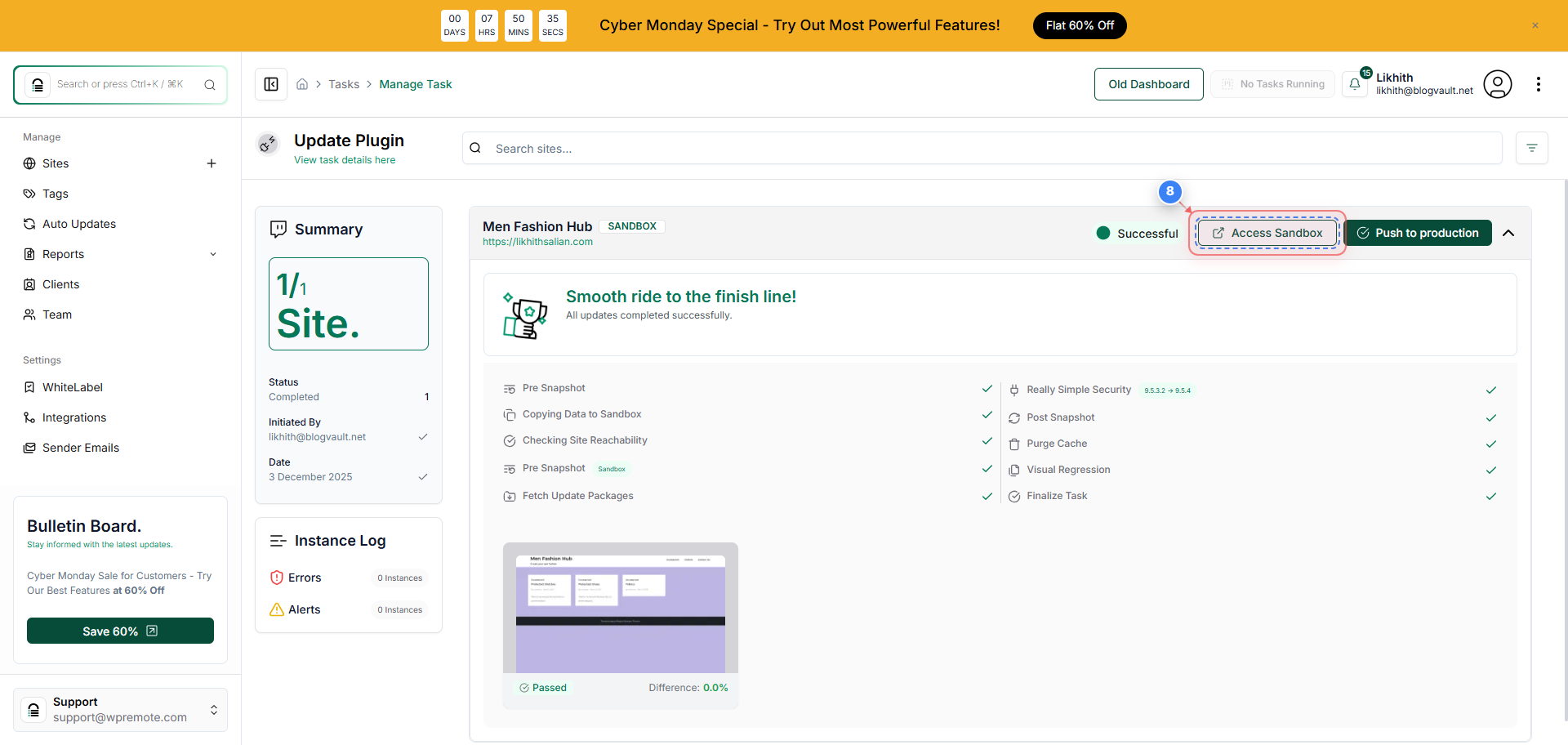
Task: Open Auto Updates from the sidebar
Action: [x=79, y=224]
